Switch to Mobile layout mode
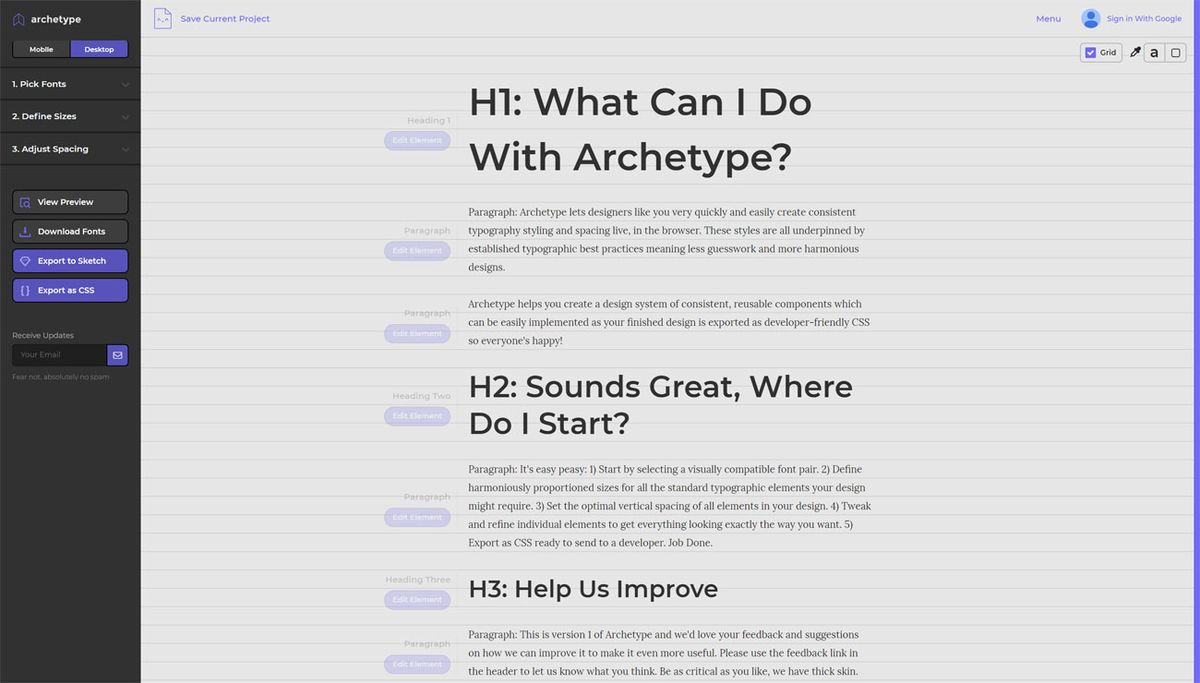The width and height of the screenshot is (1200, 683). (x=40, y=48)
